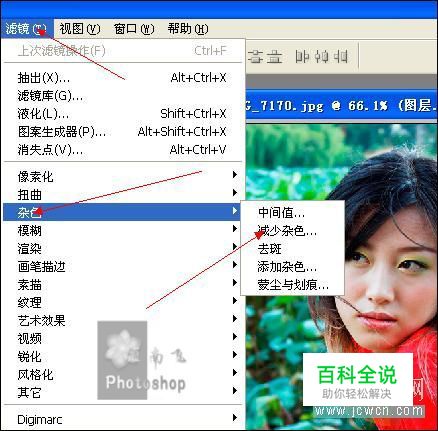The image size is (438, 431).
Task: Expand the 扭曲 submenu
Action: pos(123,194)
